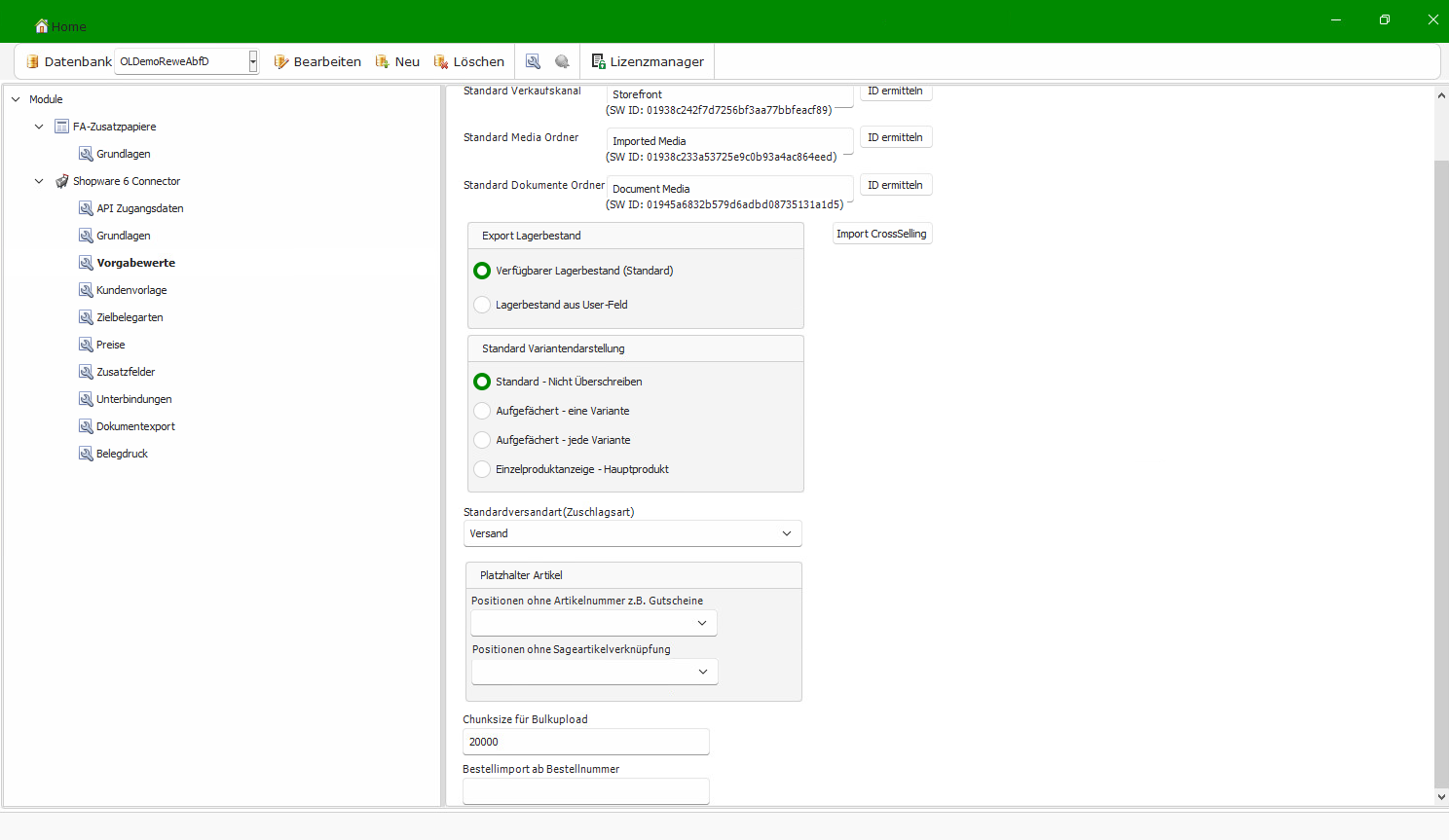Click icon beside Grundlagen under Shopware 6 Connector
The image size is (1449, 840).
click(x=86, y=236)
